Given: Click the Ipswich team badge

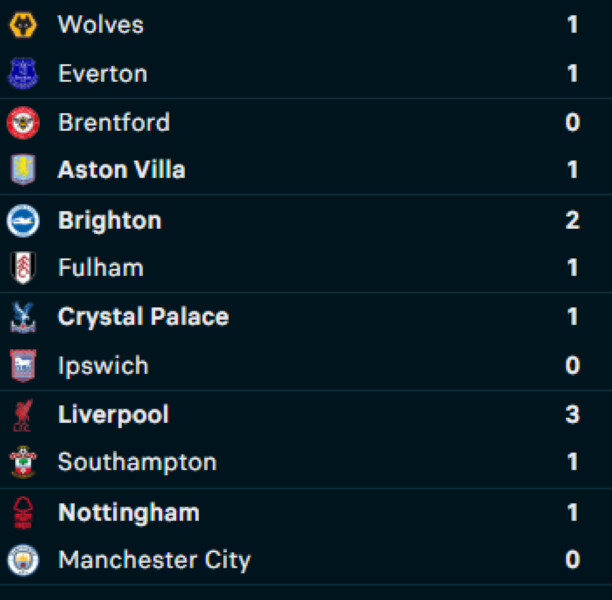Looking at the screenshot, I should pyautogui.click(x=22, y=366).
